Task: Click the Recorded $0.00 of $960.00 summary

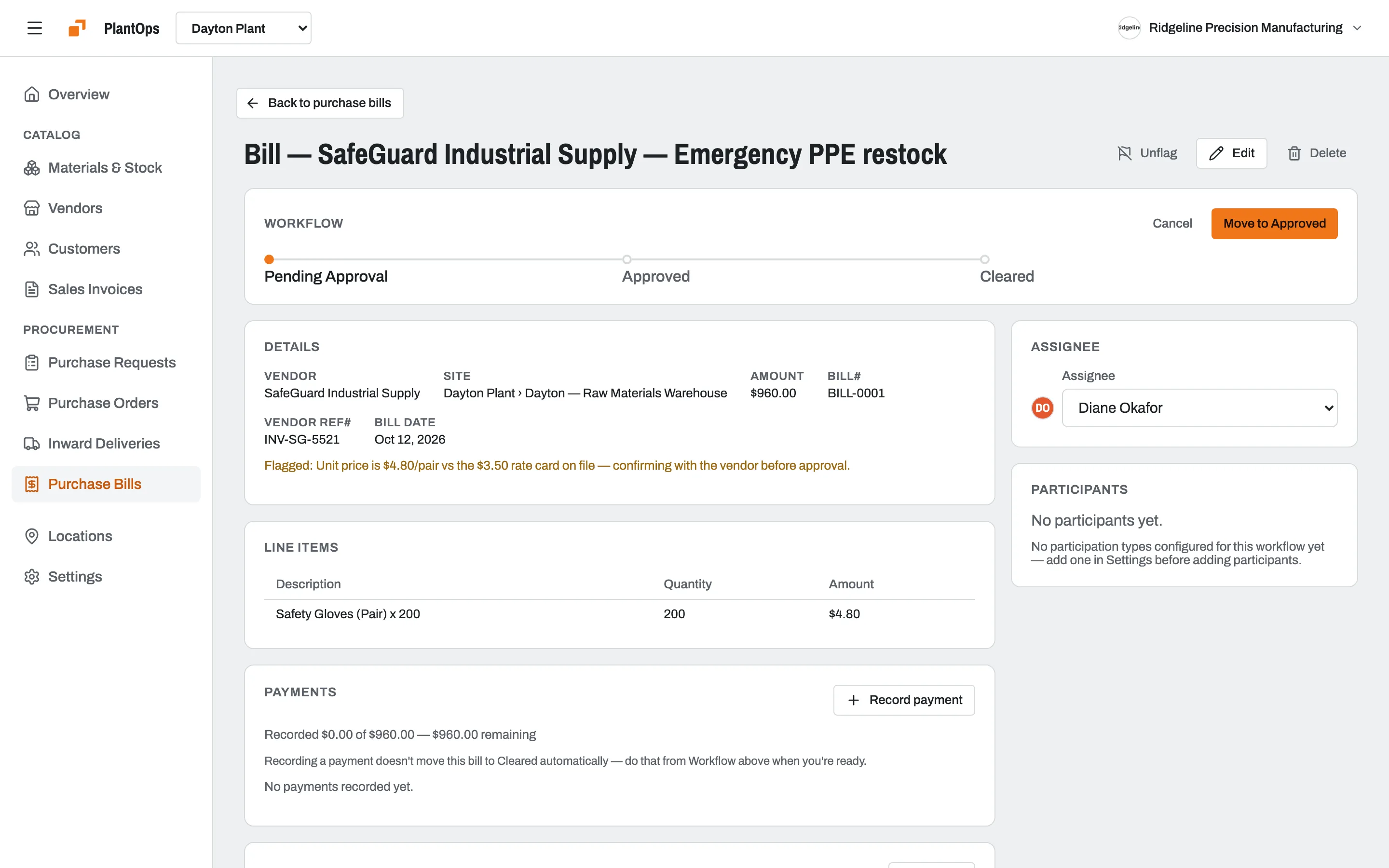Action: 400,734
